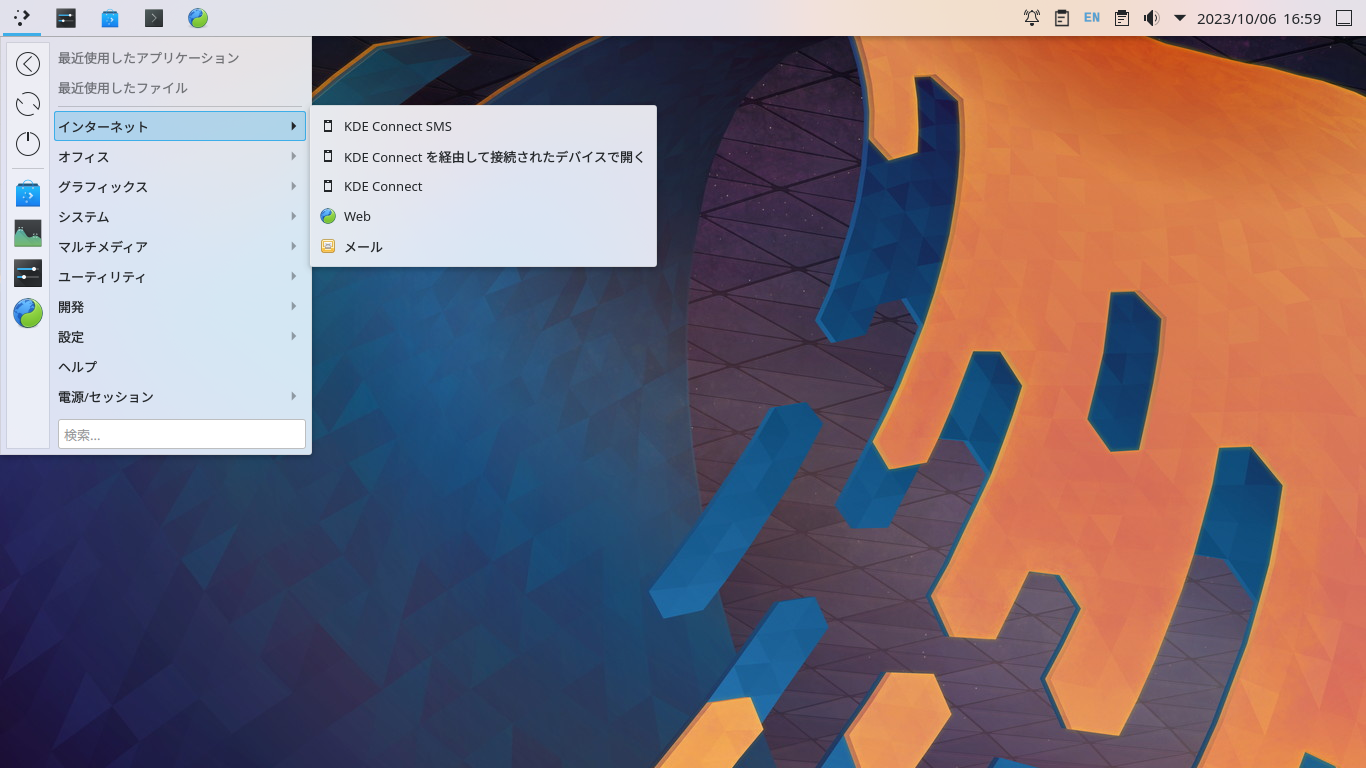Select the インターネット category
The height and width of the screenshot is (768, 1366).
click(180, 126)
